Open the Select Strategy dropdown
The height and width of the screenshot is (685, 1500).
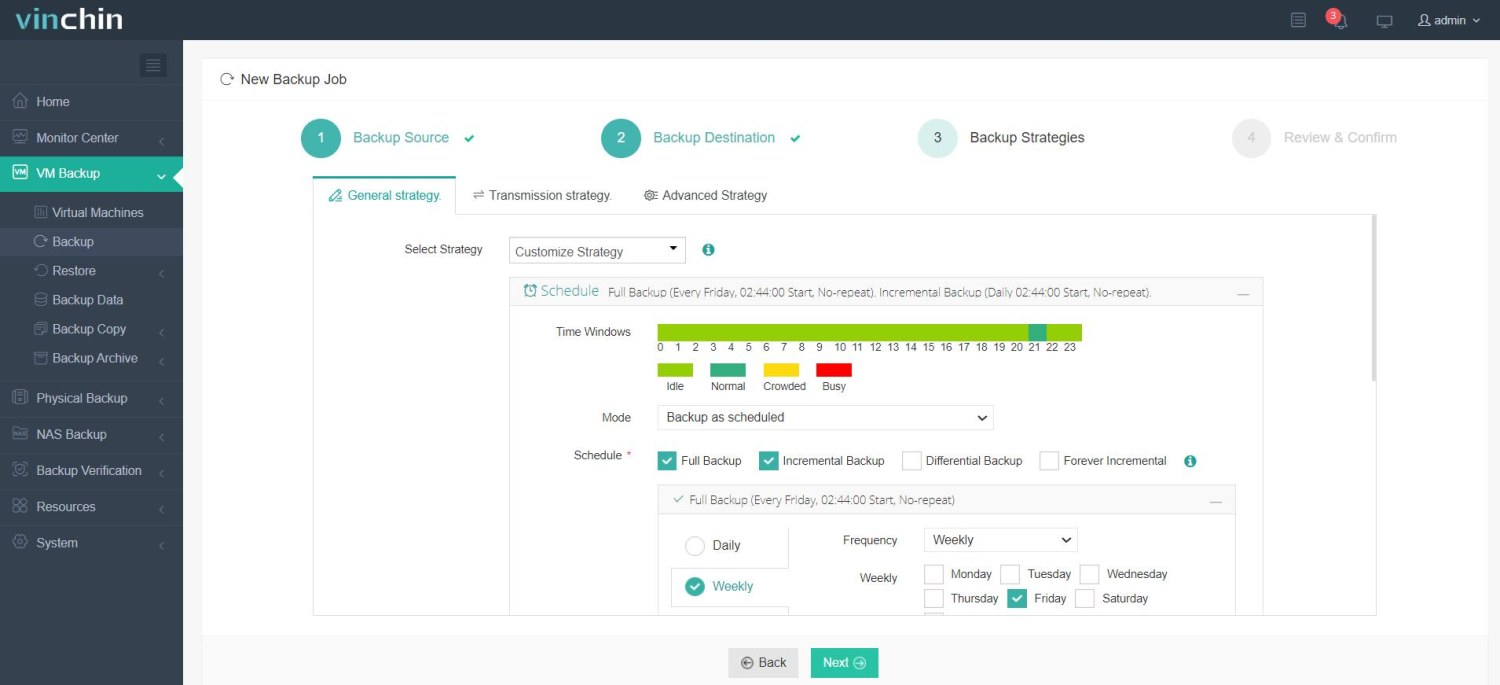[597, 250]
